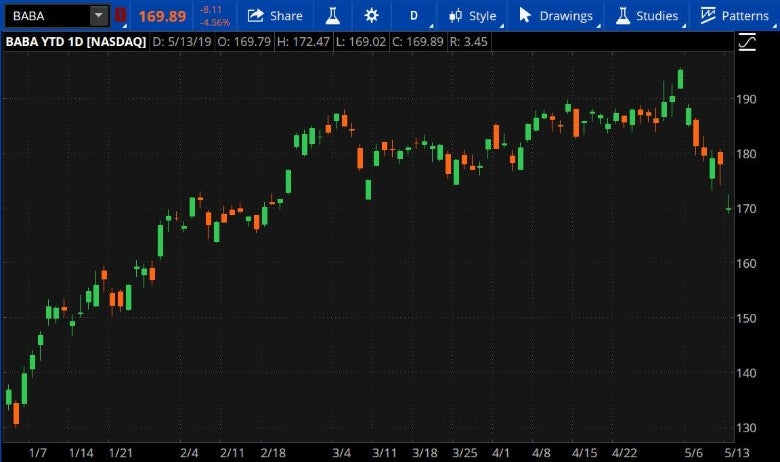Image resolution: width=780 pixels, height=462 pixels.
Task: Click the cursor icon on Drawings
Action: coord(525,15)
